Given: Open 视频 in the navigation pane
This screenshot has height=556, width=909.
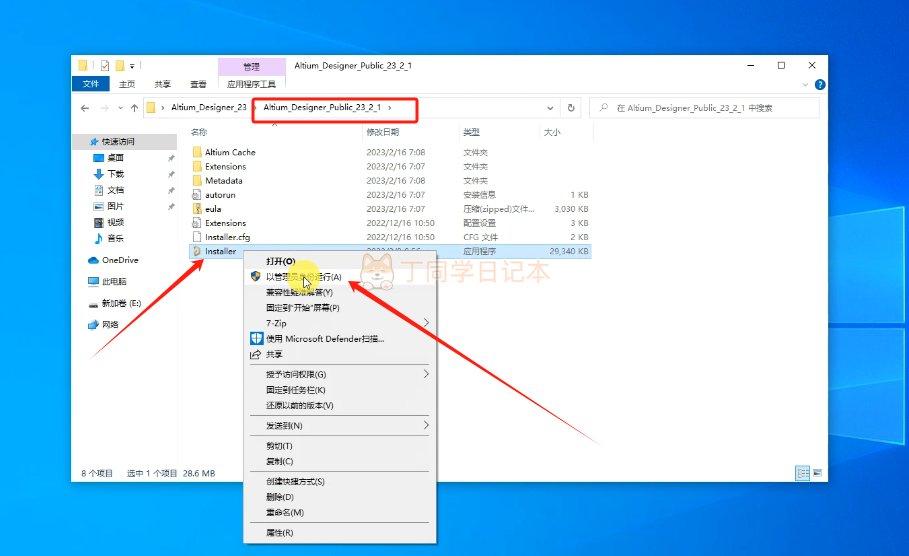Looking at the screenshot, I should (115, 222).
